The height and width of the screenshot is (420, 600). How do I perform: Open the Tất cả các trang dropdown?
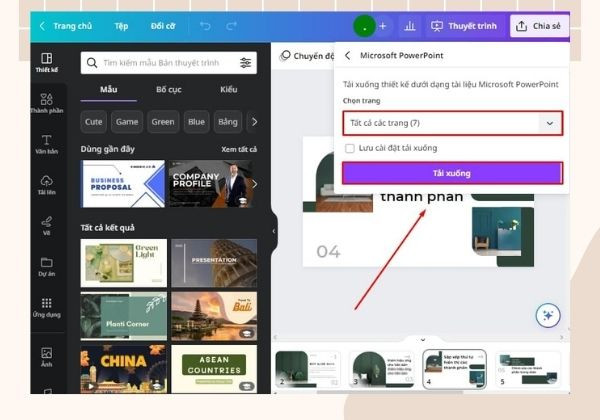pos(453,123)
